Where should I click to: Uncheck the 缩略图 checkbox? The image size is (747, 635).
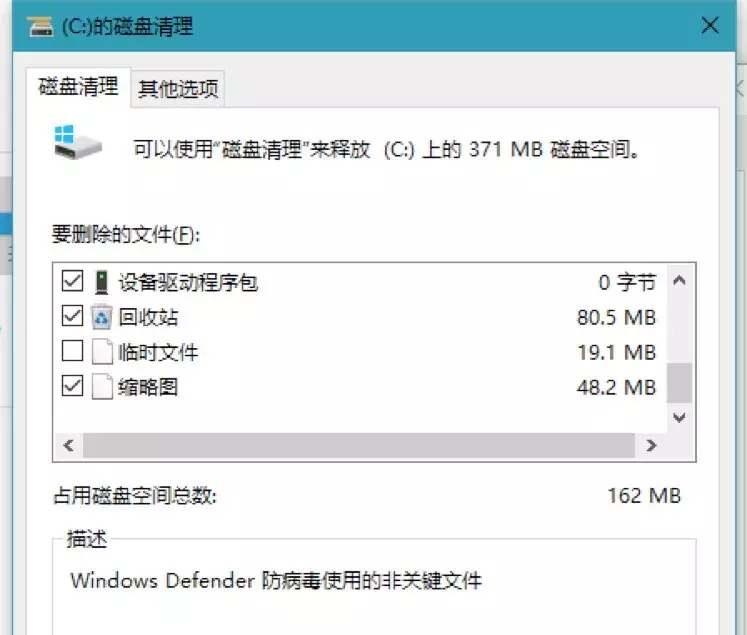pos(72,386)
